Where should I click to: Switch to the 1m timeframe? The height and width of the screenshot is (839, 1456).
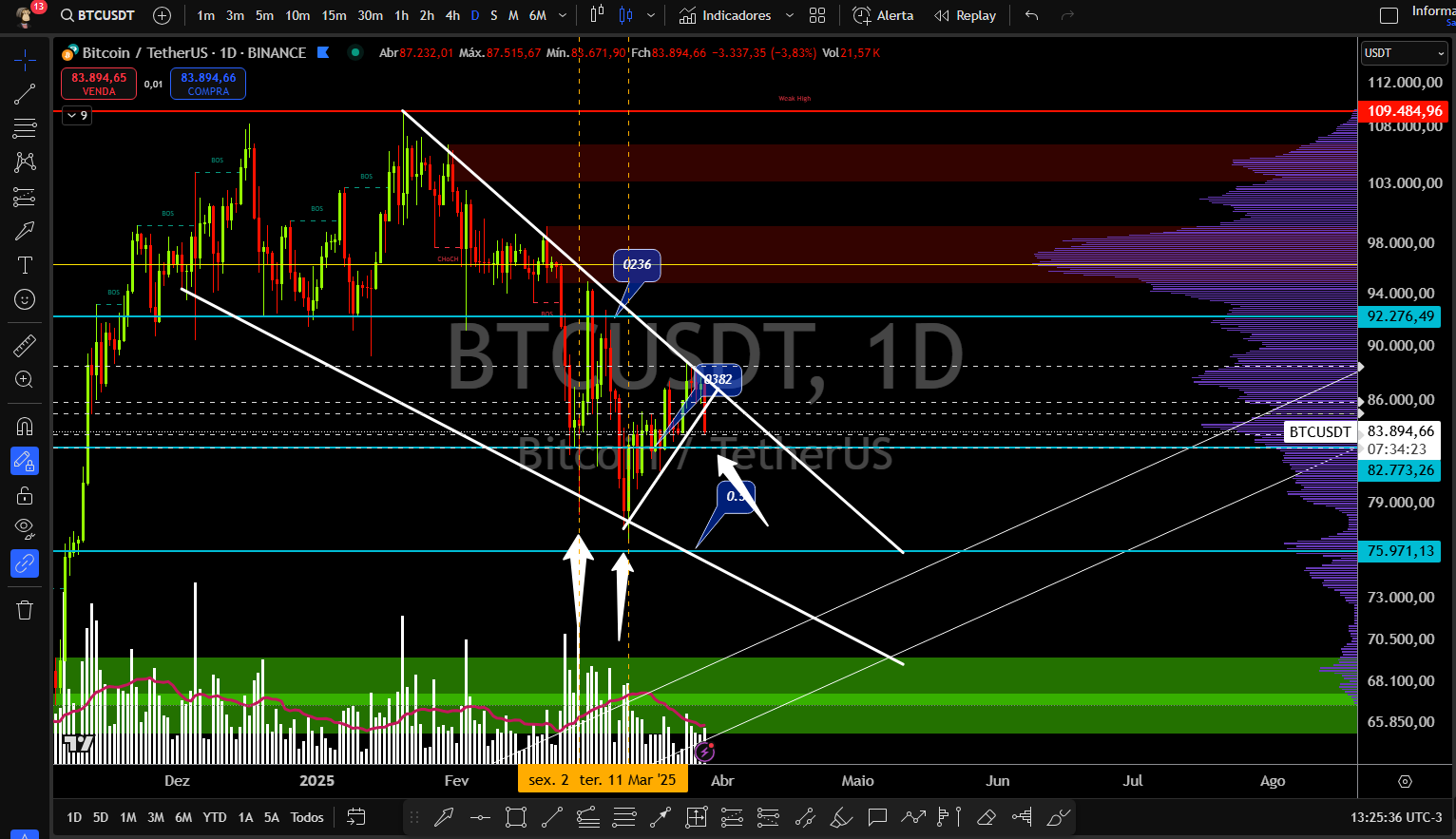(205, 15)
